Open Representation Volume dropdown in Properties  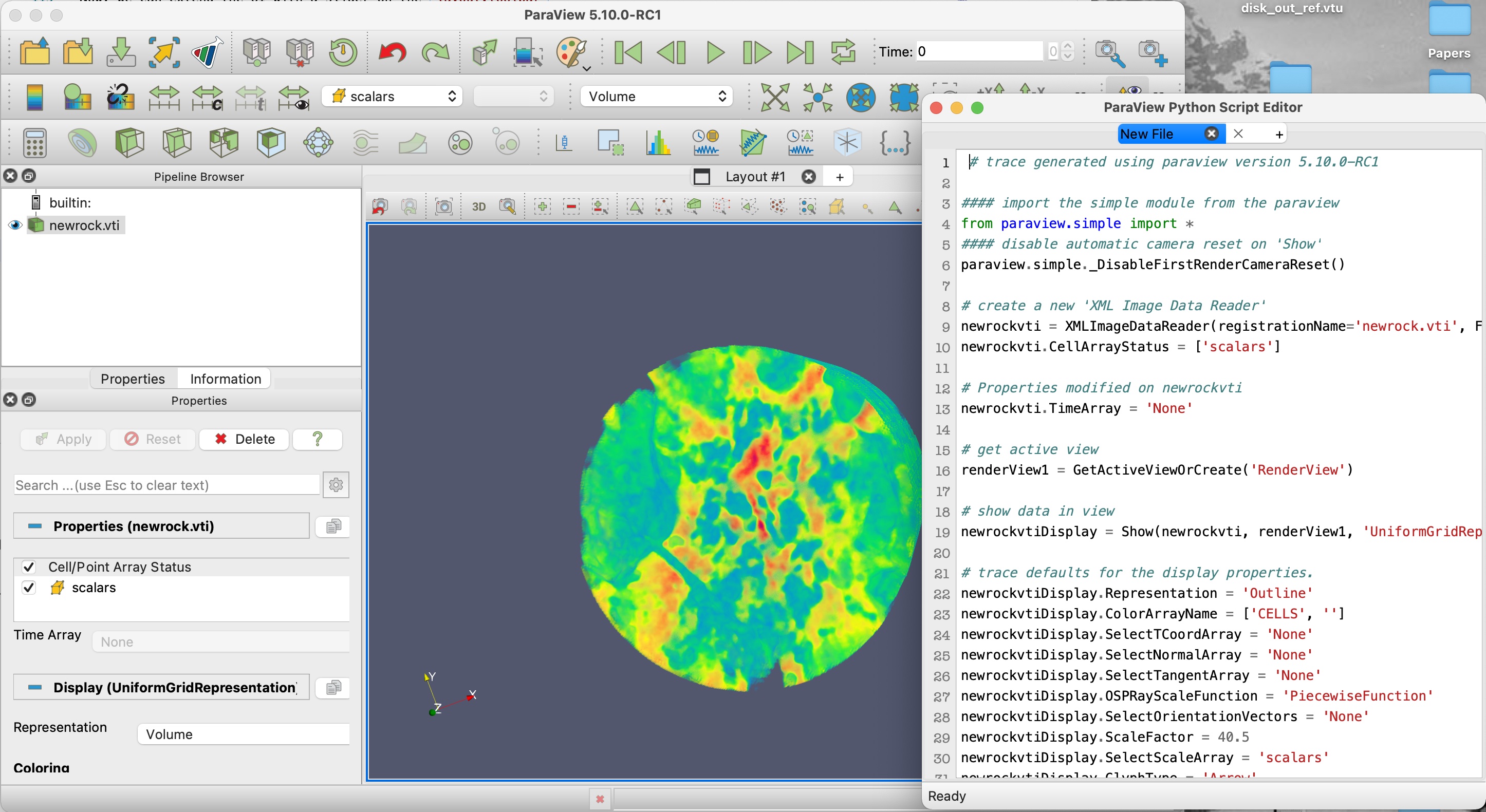[x=244, y=734]
